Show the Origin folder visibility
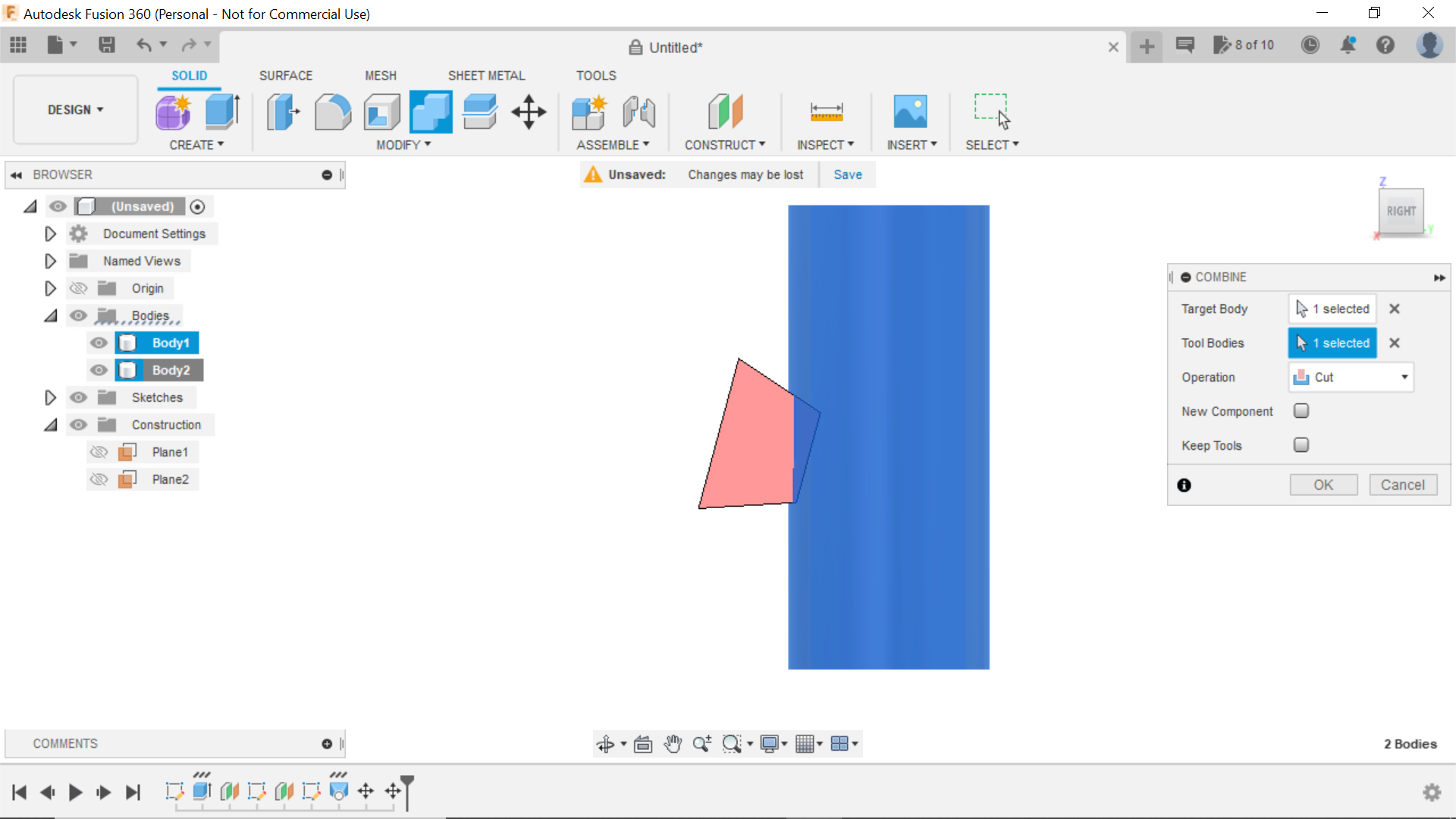The width and height of the screenshot is (1456, 819). point(78,288)
